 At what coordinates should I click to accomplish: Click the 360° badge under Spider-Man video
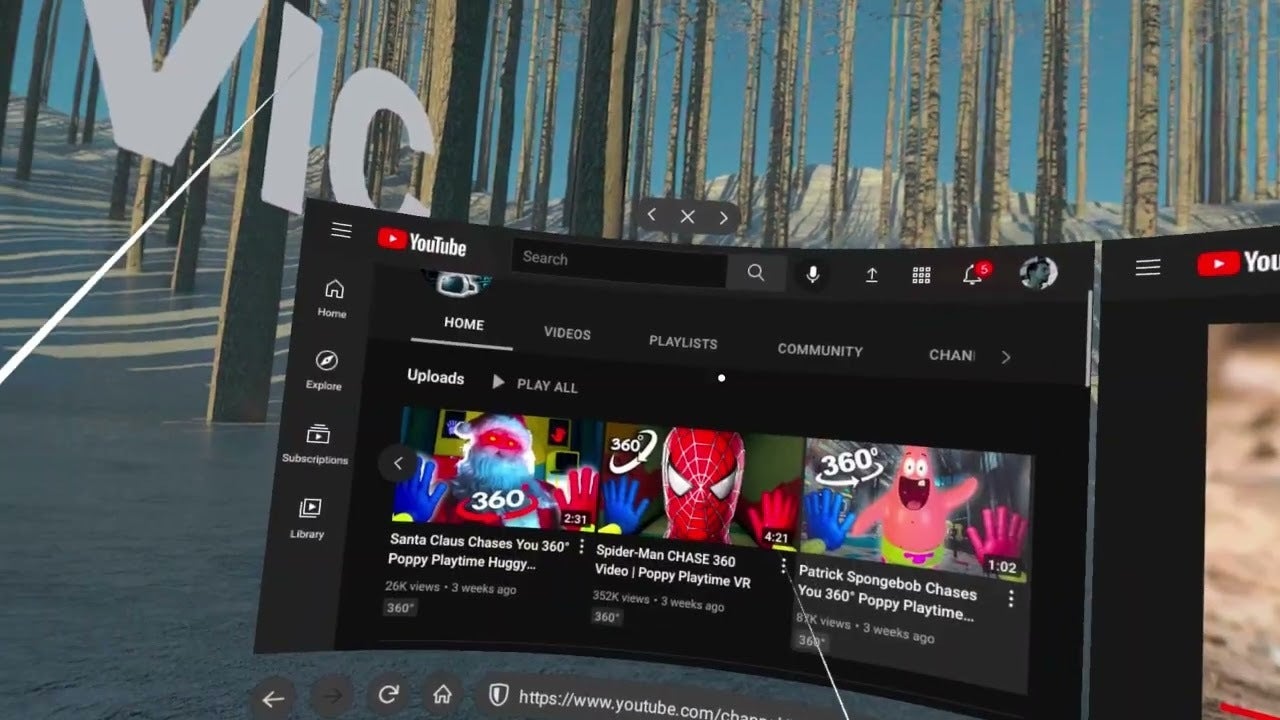coord(606,617)
